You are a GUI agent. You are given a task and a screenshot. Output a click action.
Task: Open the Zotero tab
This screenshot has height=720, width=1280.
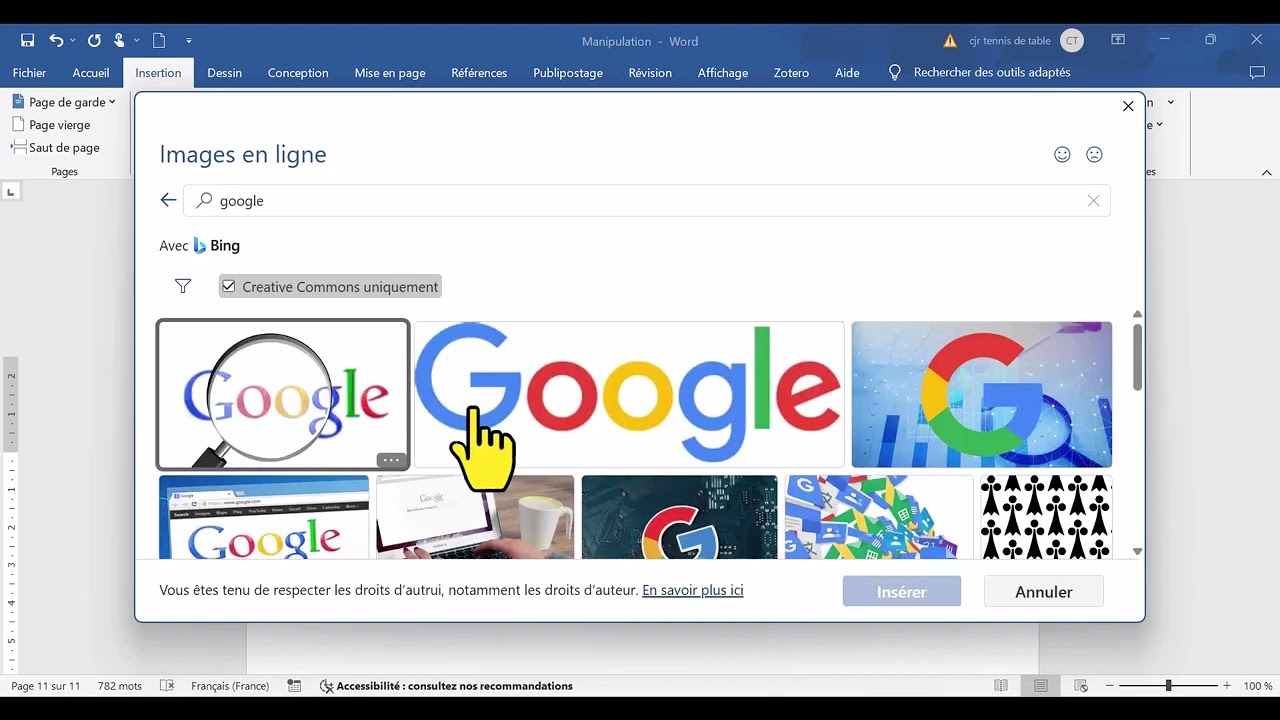[x=791, y=73]
